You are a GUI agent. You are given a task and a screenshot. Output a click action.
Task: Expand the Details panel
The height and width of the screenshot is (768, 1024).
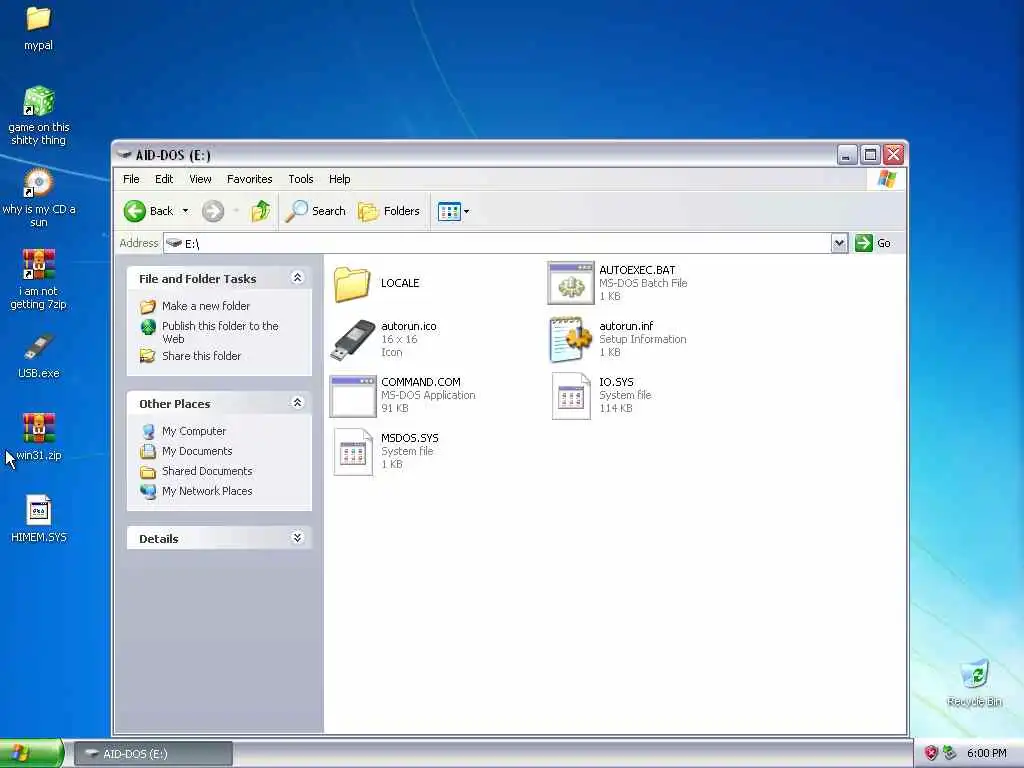click(297, 537)
